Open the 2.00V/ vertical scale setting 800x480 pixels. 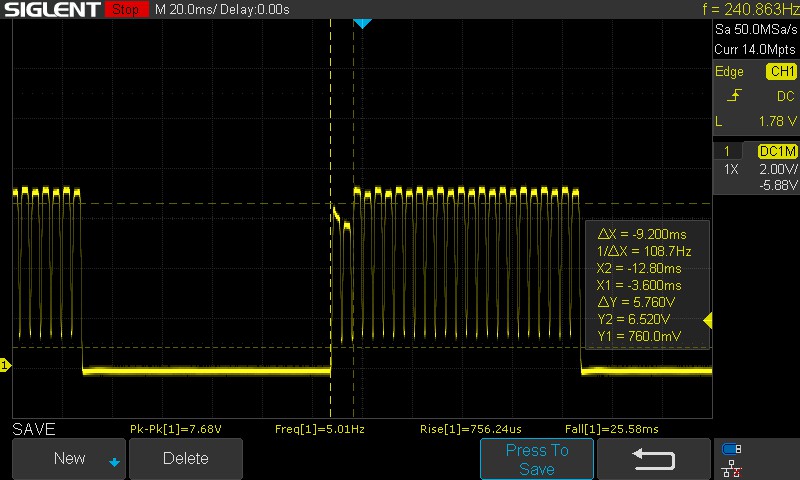click(x=776, y=170)
